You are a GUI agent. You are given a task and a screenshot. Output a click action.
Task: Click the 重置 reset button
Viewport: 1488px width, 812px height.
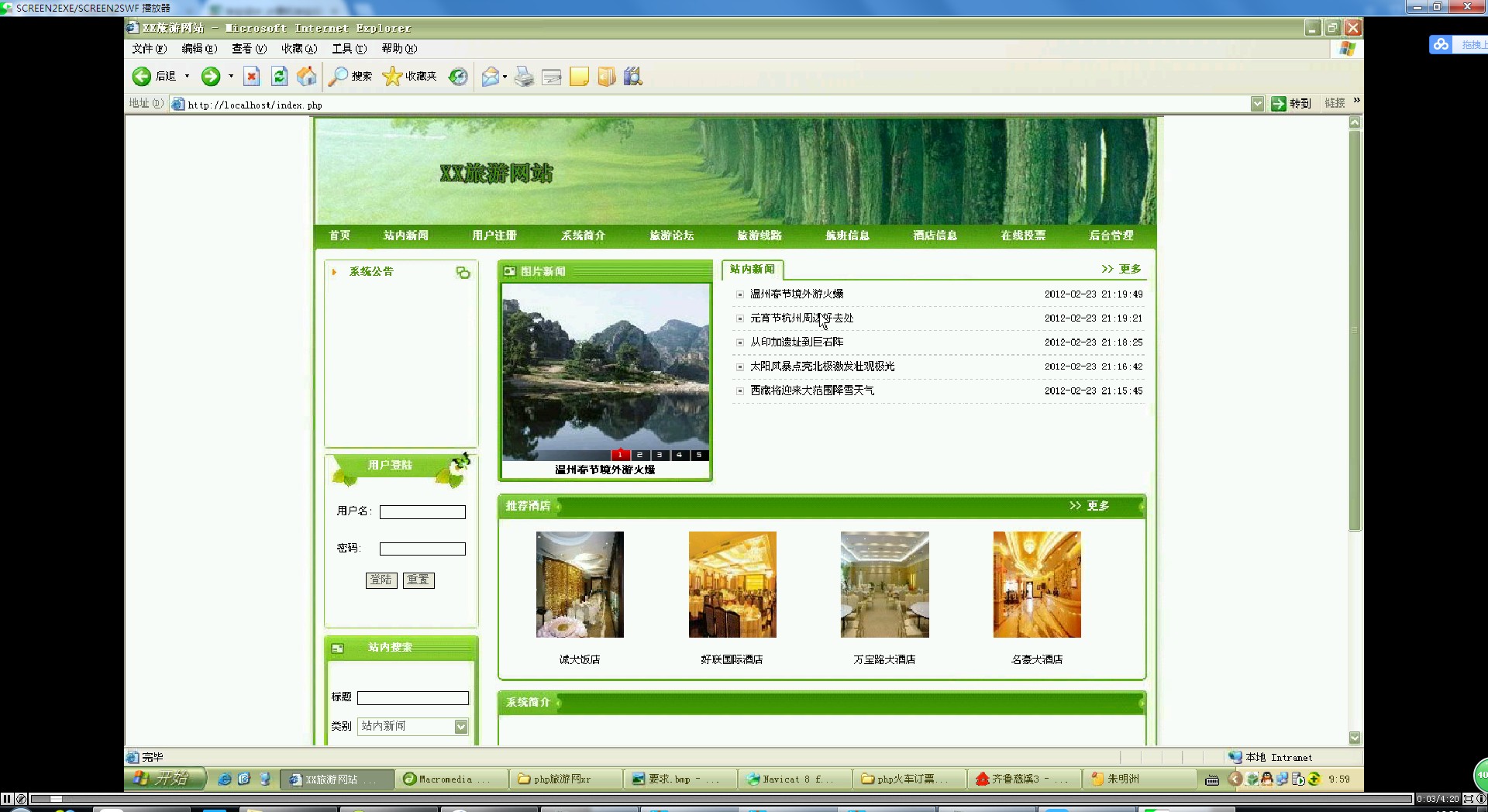tap(418, 580)
